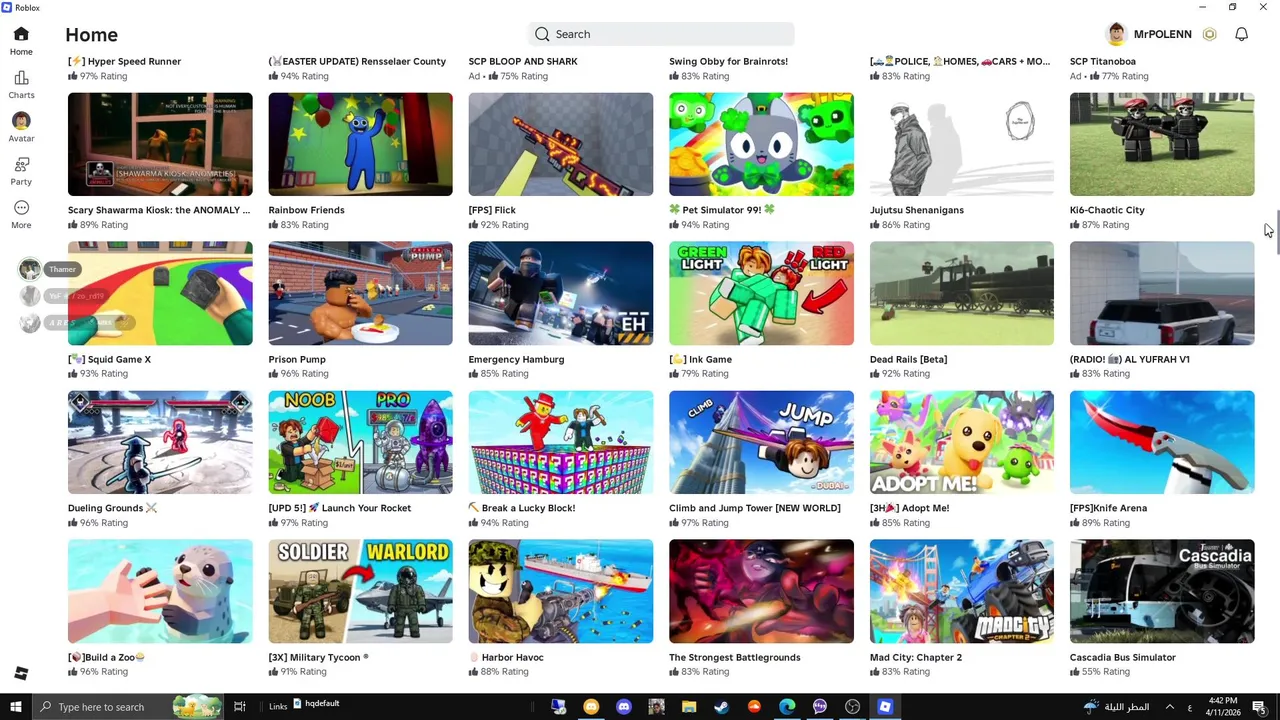Viewport: 1280px width, 720px height.
Task: Open Ki6-Chaotic City thumbnail
Action: point(1162,144)
